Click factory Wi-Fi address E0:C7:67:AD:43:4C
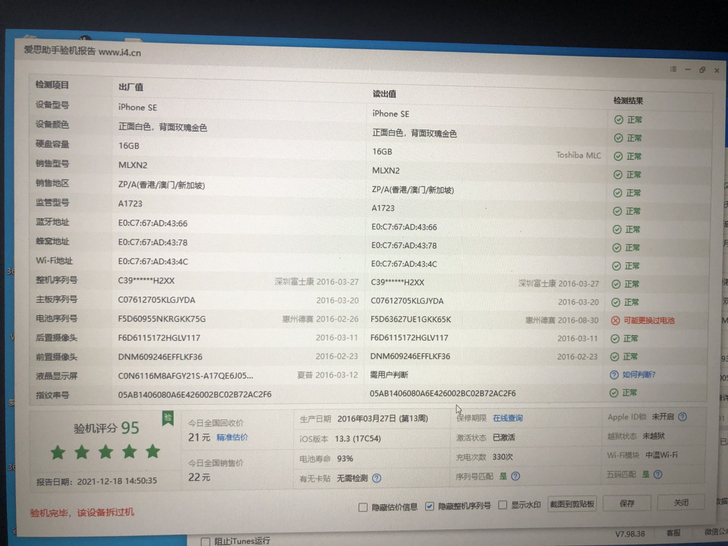728x546 pixels. 153,261
